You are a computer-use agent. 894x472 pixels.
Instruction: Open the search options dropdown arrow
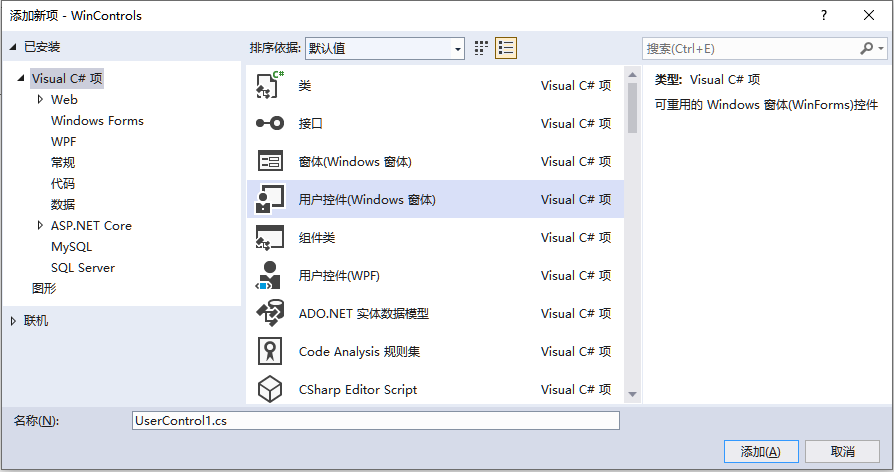point(881,48)
